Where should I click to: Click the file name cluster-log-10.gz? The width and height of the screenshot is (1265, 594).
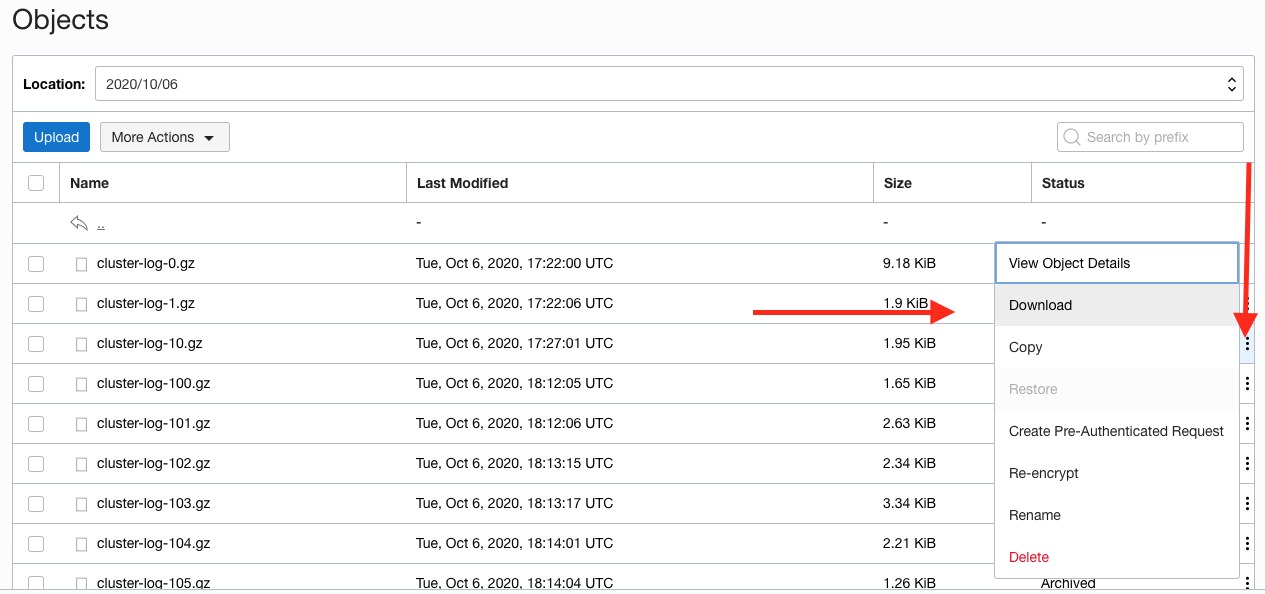coord(150,344)
